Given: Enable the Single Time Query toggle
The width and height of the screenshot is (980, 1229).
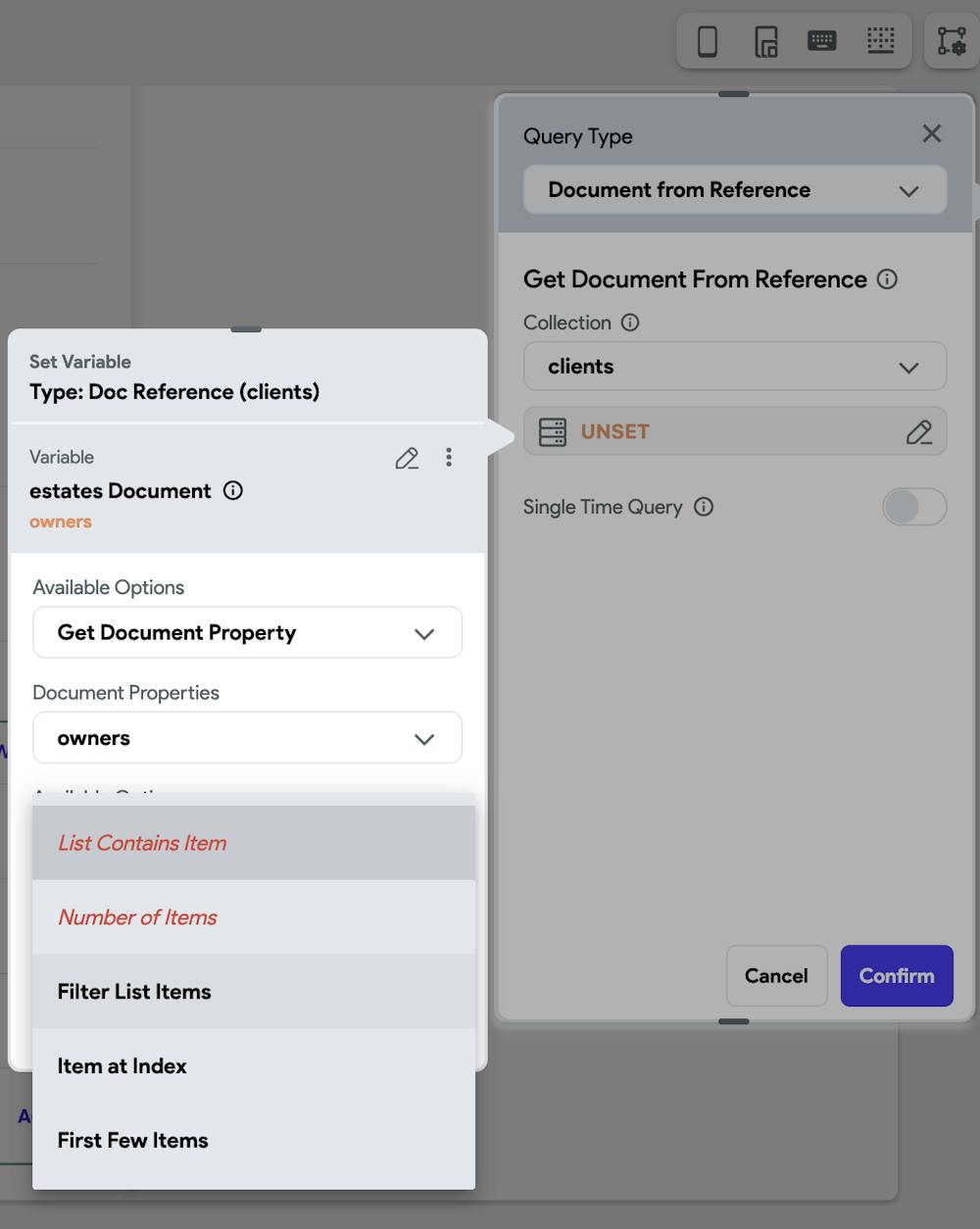Looking at the screenshot, I should [913, 507].
